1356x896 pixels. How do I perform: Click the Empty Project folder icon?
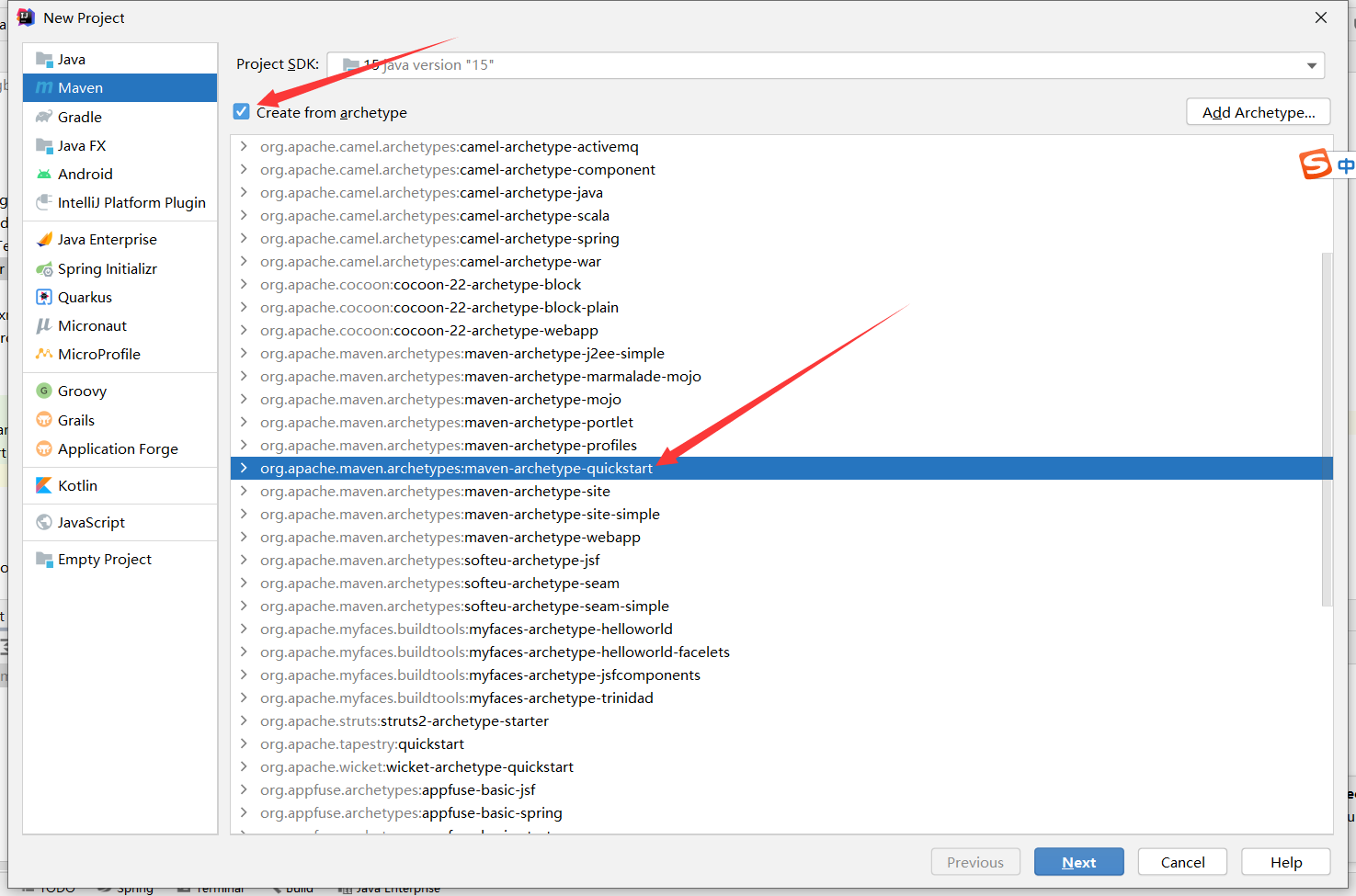click(44, 559)
